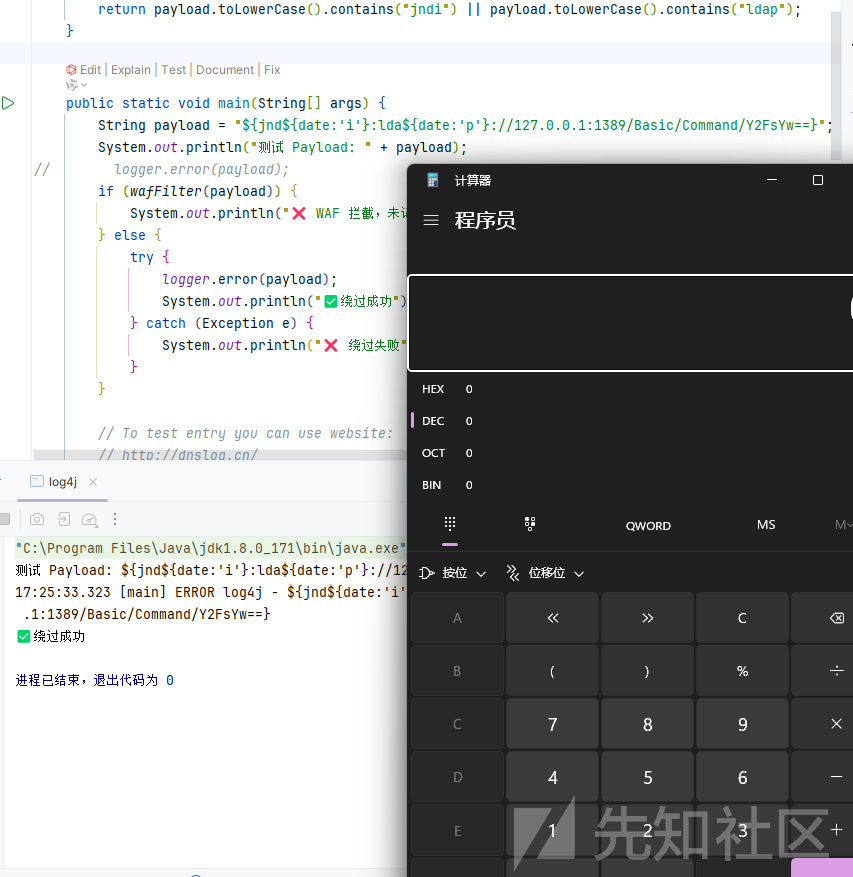853x877 pixels.
Task: Run main method via gutter play icon
Action: pos(8,103)
